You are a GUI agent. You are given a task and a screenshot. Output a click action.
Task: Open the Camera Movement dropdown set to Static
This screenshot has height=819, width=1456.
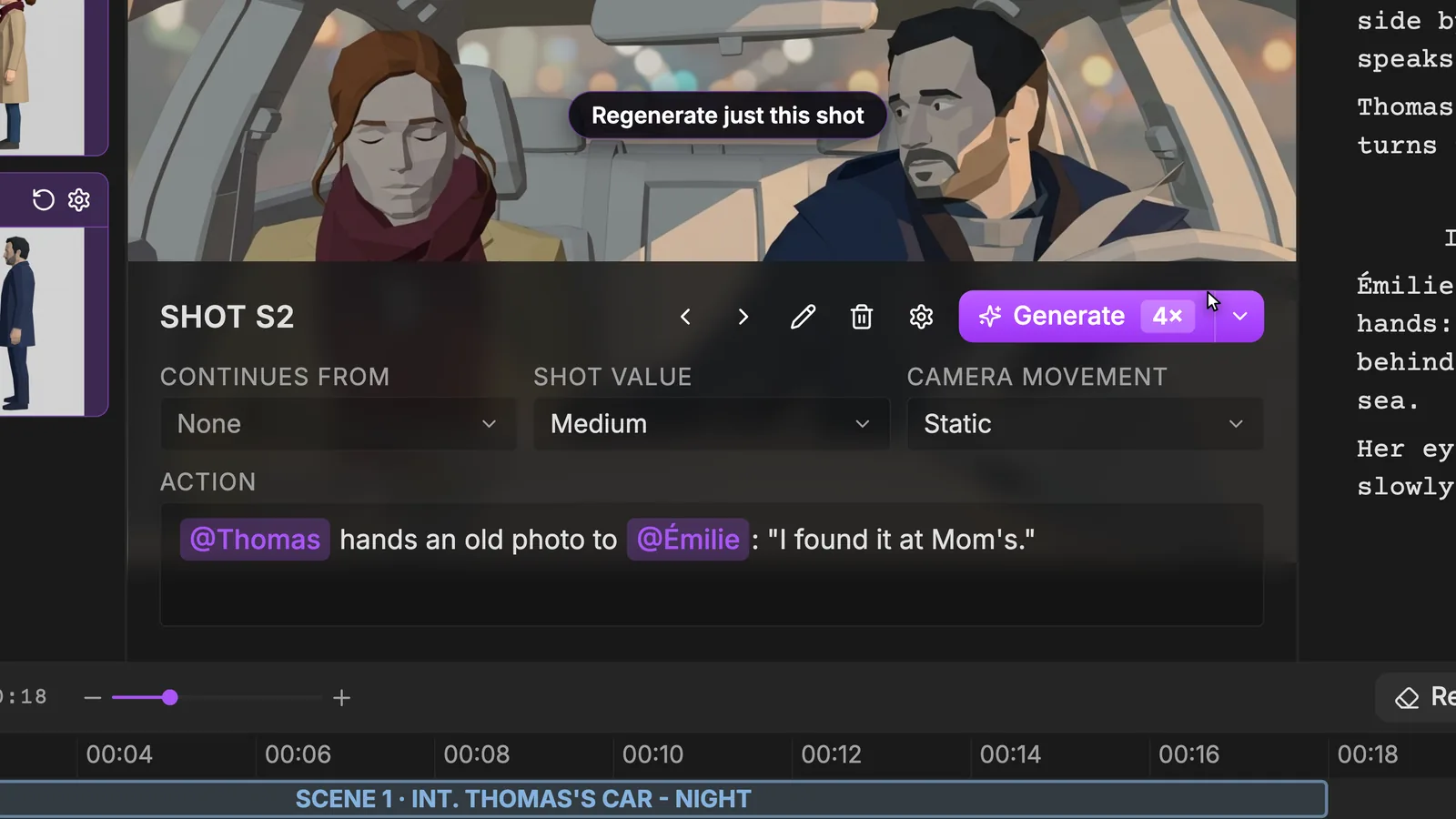1085,424
